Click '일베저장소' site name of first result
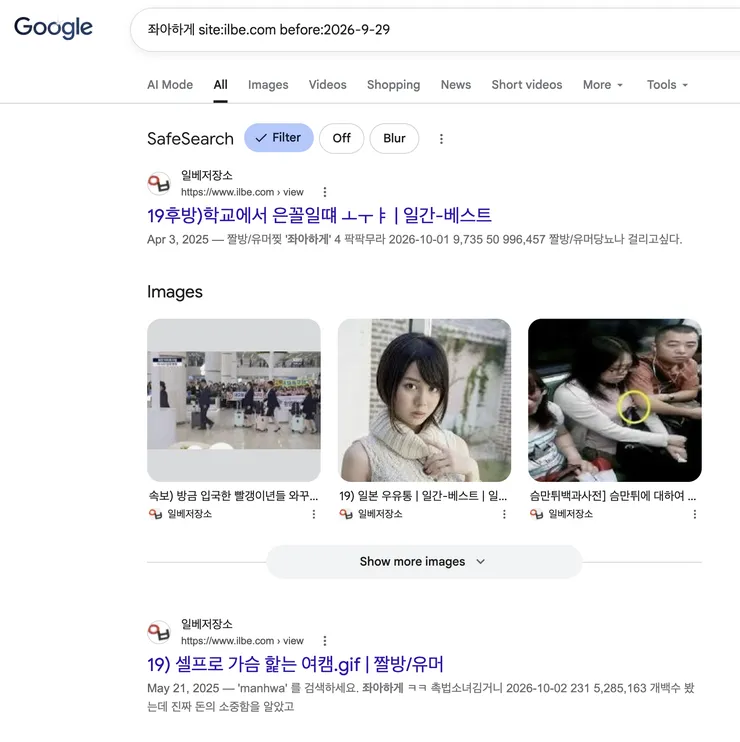Viewport: 740px width, 742px height. pos(207,176)
